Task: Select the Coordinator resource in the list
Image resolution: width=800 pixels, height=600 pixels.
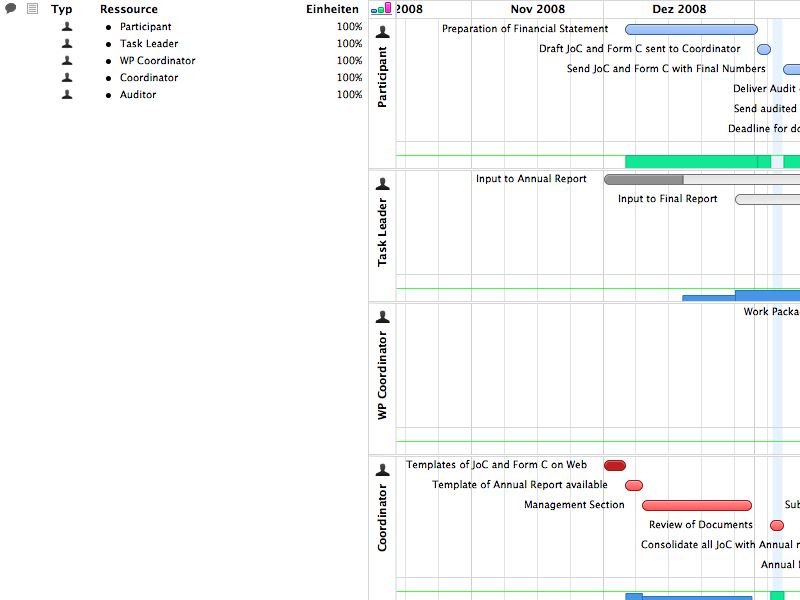Action: point(149,78)
